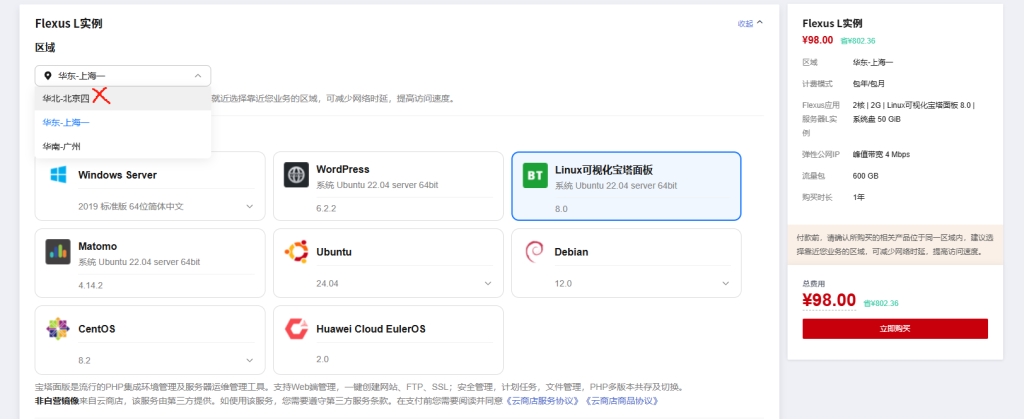The width and height of the screenshot is (1024, 419).
Task: Select the Linux可视化宝塔面板 image card
Action: click(x=626, y=186)
